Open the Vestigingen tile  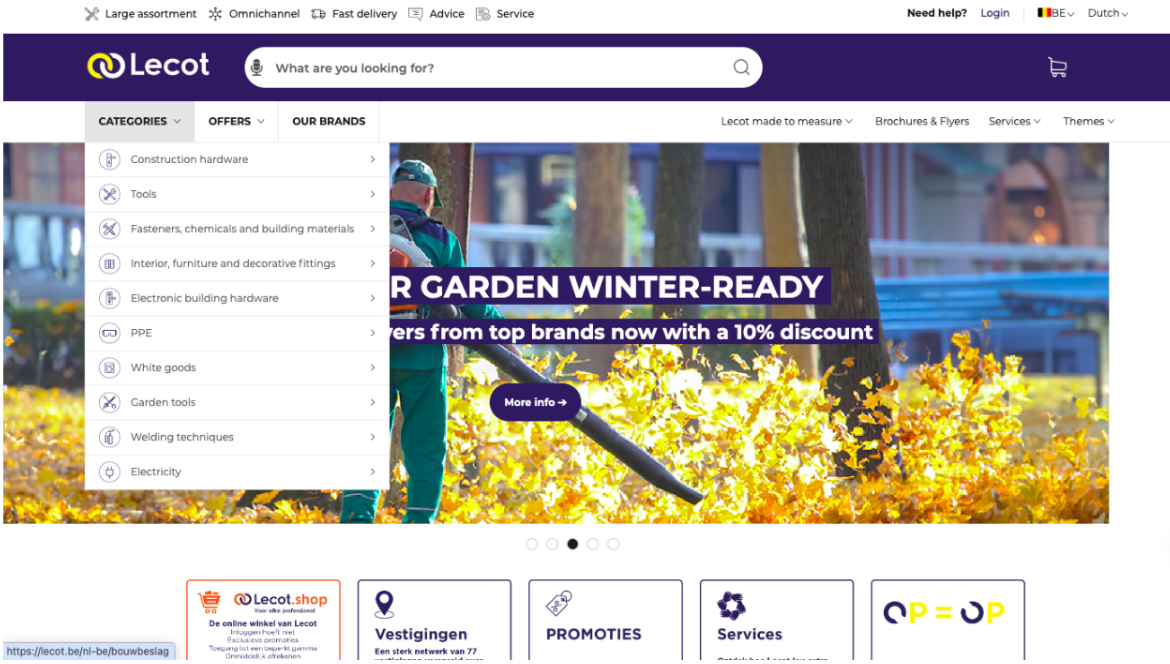[434, 620]
